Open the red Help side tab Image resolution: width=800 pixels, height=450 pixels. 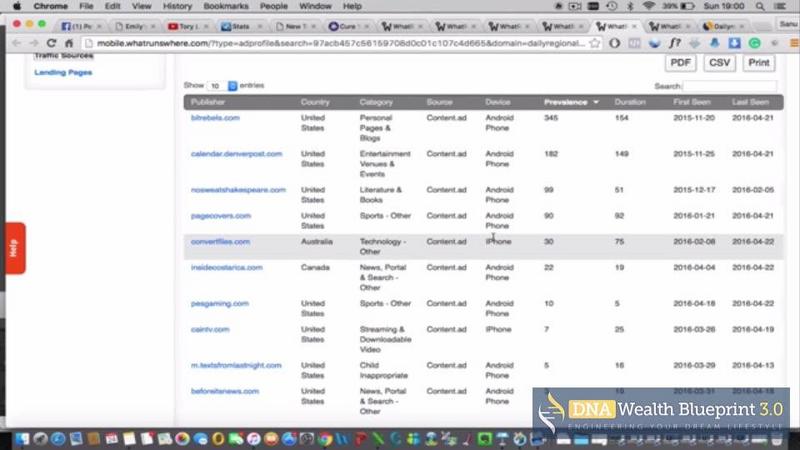click(x=15, y=248)
